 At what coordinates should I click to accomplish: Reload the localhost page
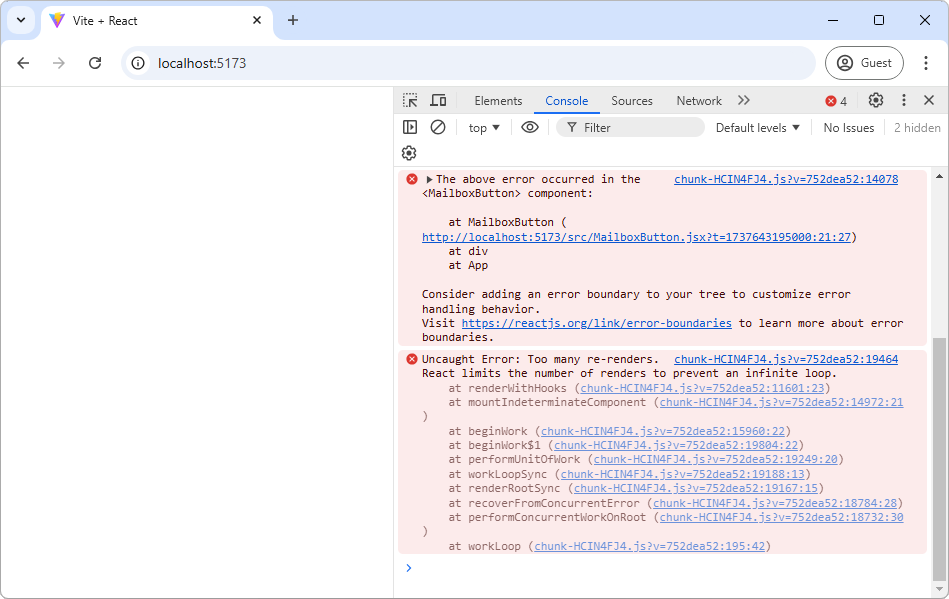coord(95,63)
